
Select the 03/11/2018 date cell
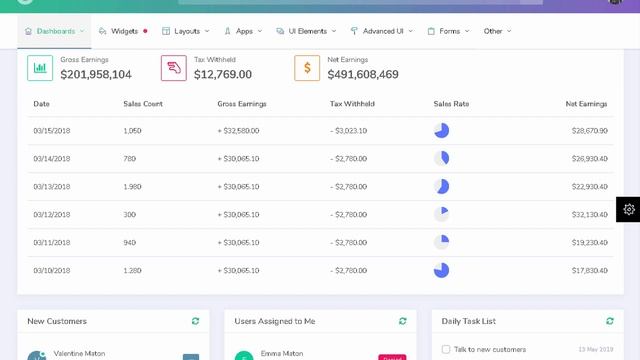(52, 242)
